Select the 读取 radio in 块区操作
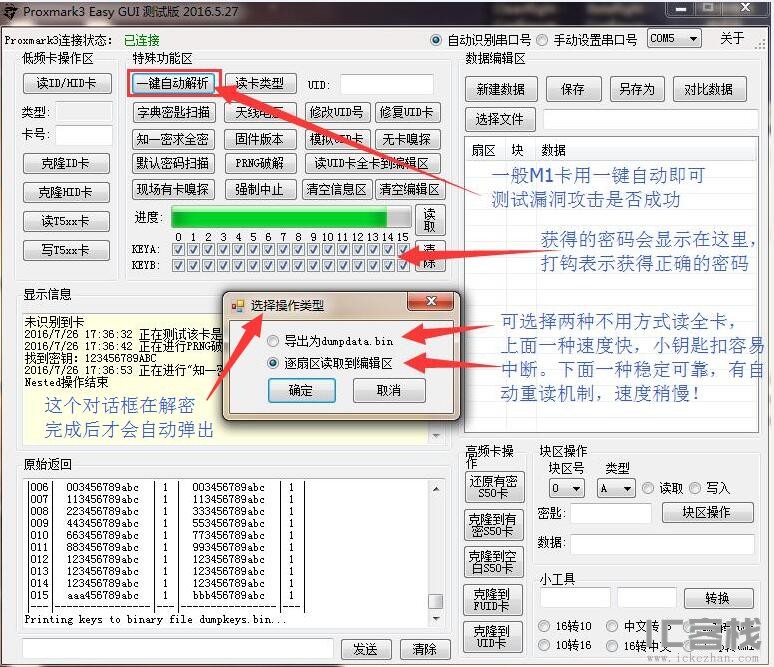Screen dimensions: 774x667 point(648,488)
